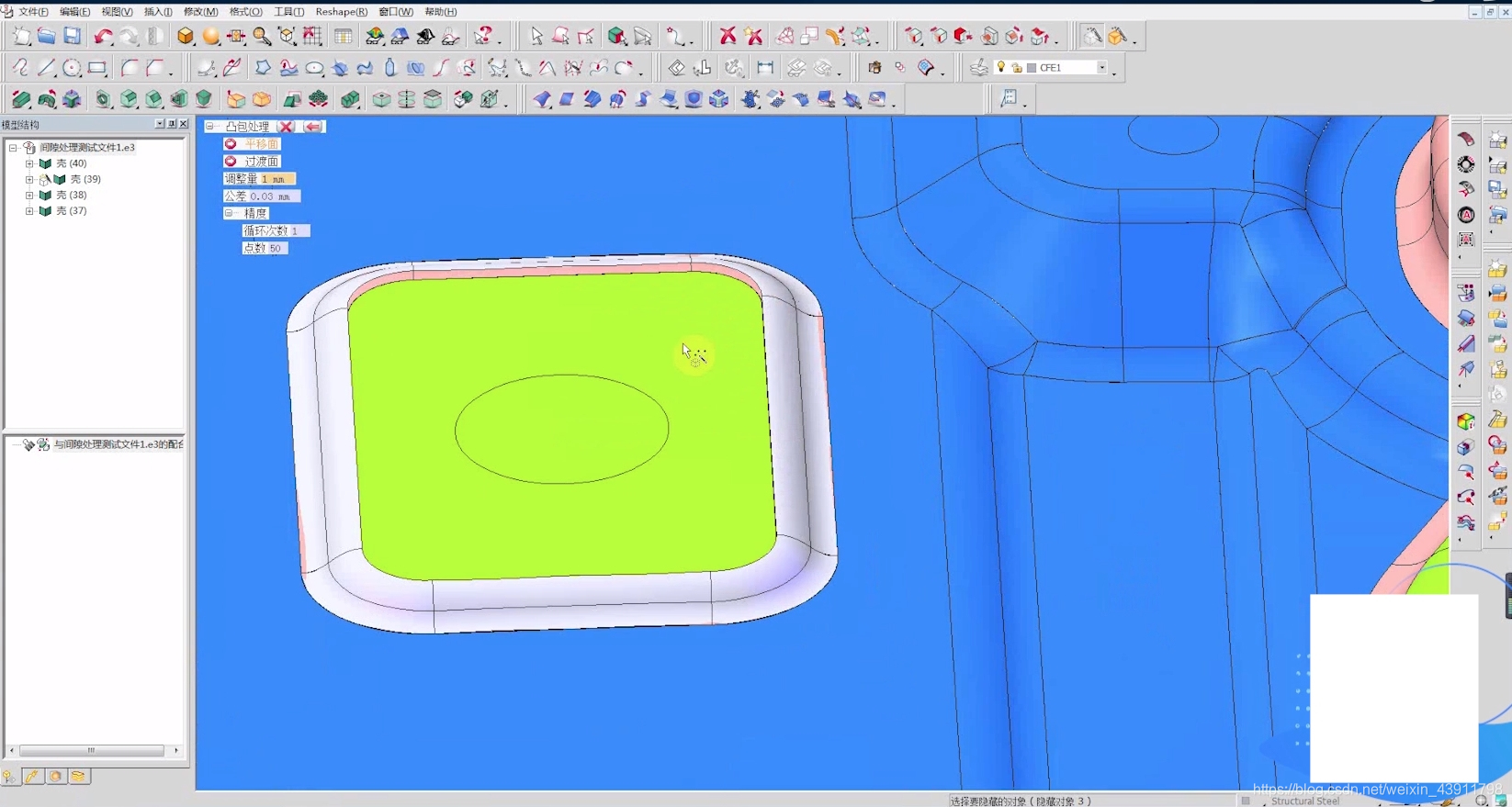Open the 插入(I) menu

pos(158,12)
